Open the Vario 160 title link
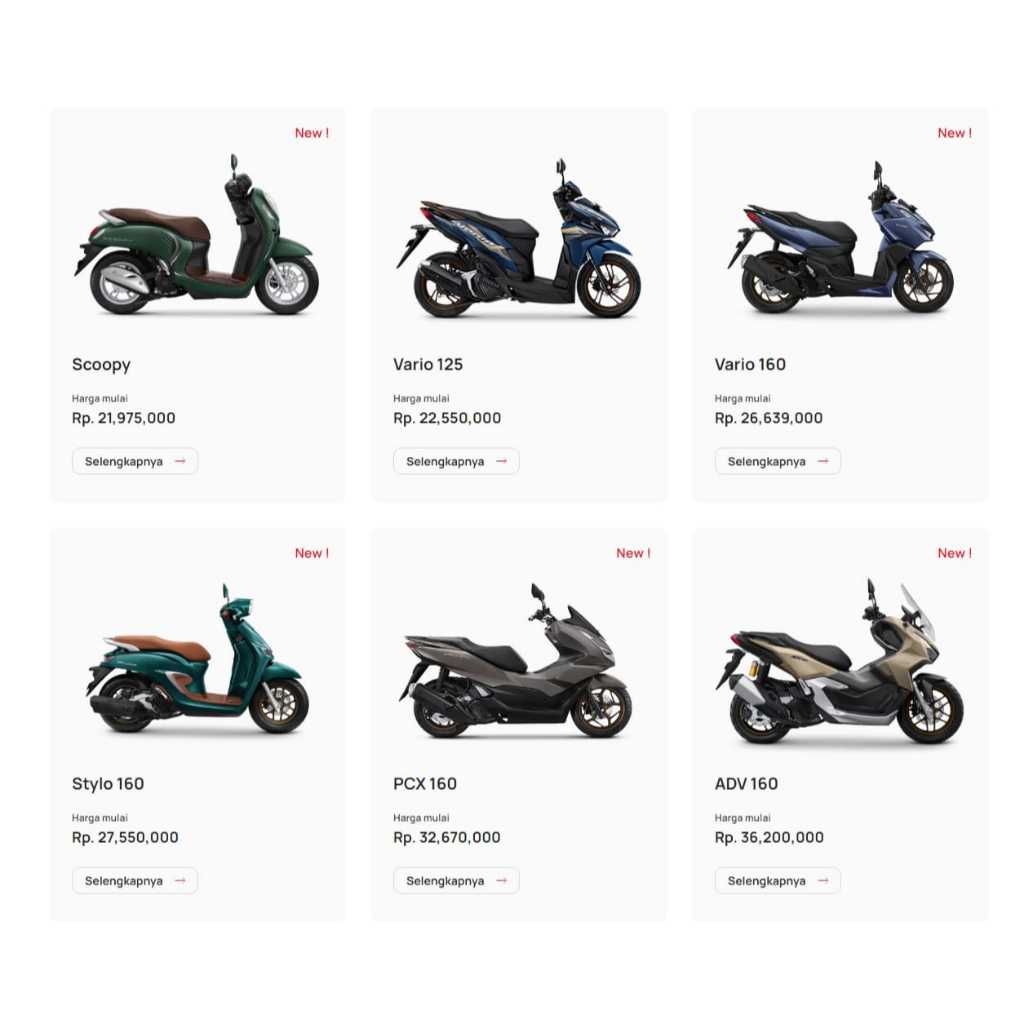The height and width of the screenshot is (1024, 1024). pyautogui.click(x=750, y=364)
